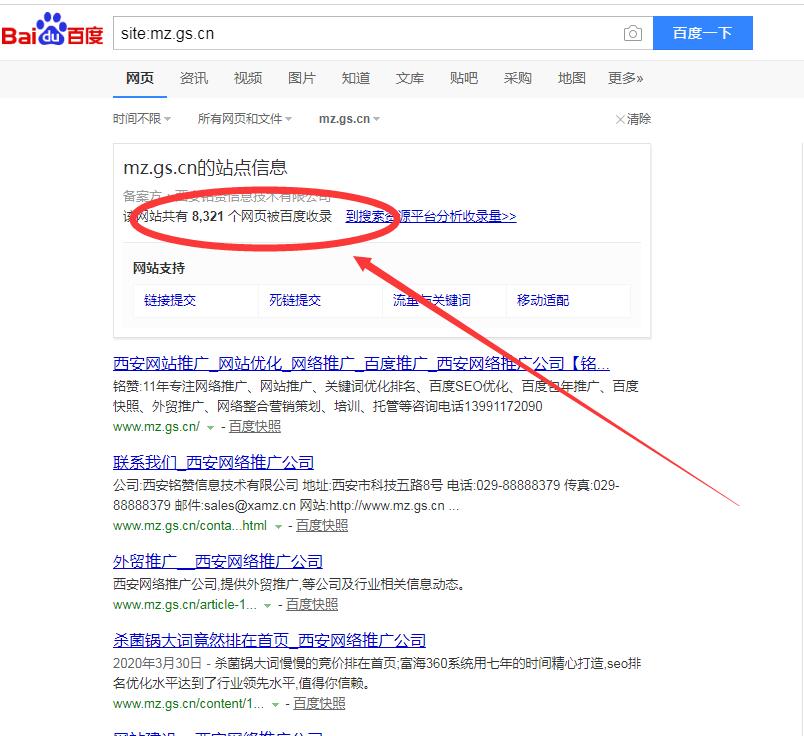The width and height of the screenshot is (804, 736).
Task: Clear filters with the 清除 button
Action: click(633, 119)
